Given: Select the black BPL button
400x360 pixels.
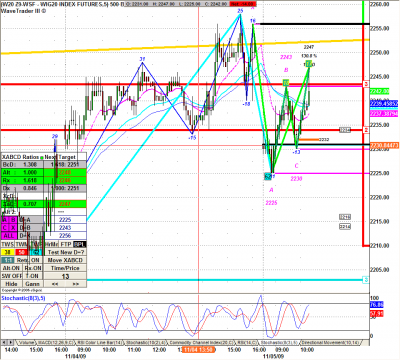Looking at the screenshot, I should coord(79,244).
